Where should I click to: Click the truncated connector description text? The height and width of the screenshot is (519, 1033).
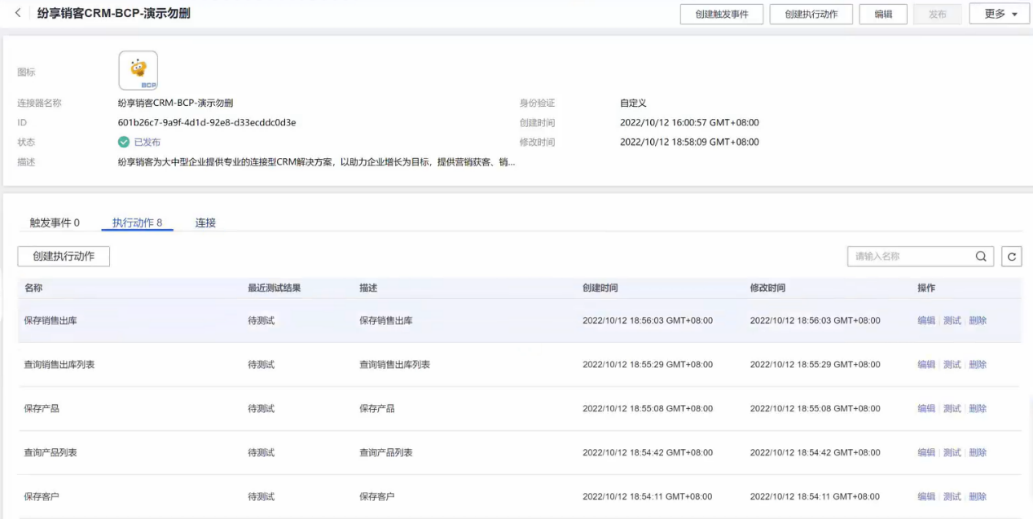316,161
